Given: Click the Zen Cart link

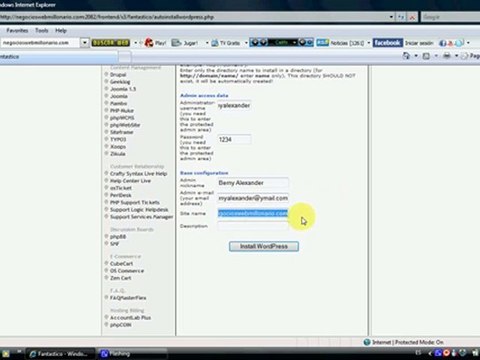Looking at the screenshot, I should tap(120, 278).
